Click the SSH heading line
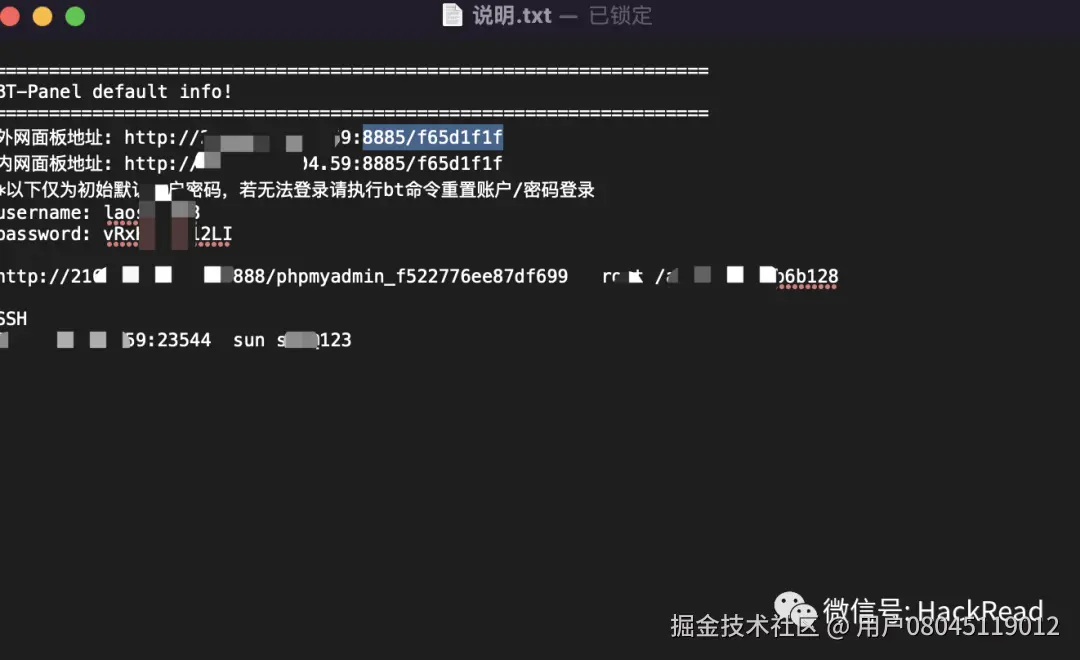Viewport: 1080px width, 660px height. pos(13,318)
